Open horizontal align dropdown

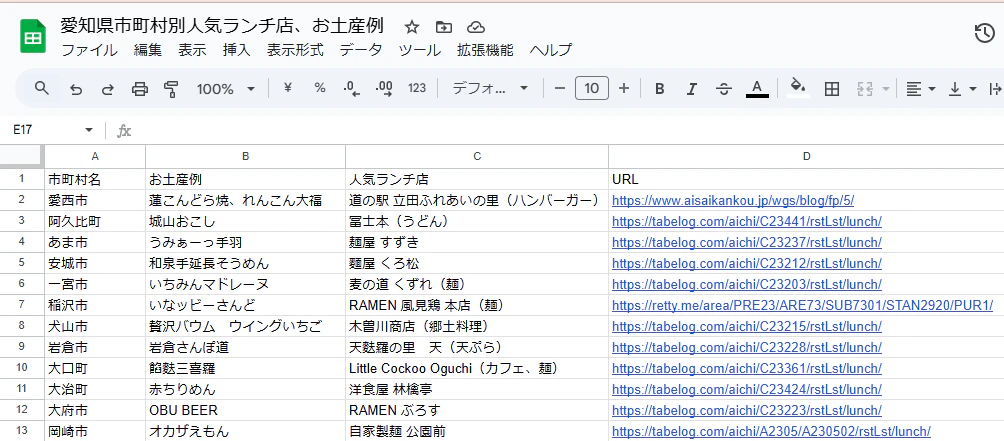pos(921,89)
